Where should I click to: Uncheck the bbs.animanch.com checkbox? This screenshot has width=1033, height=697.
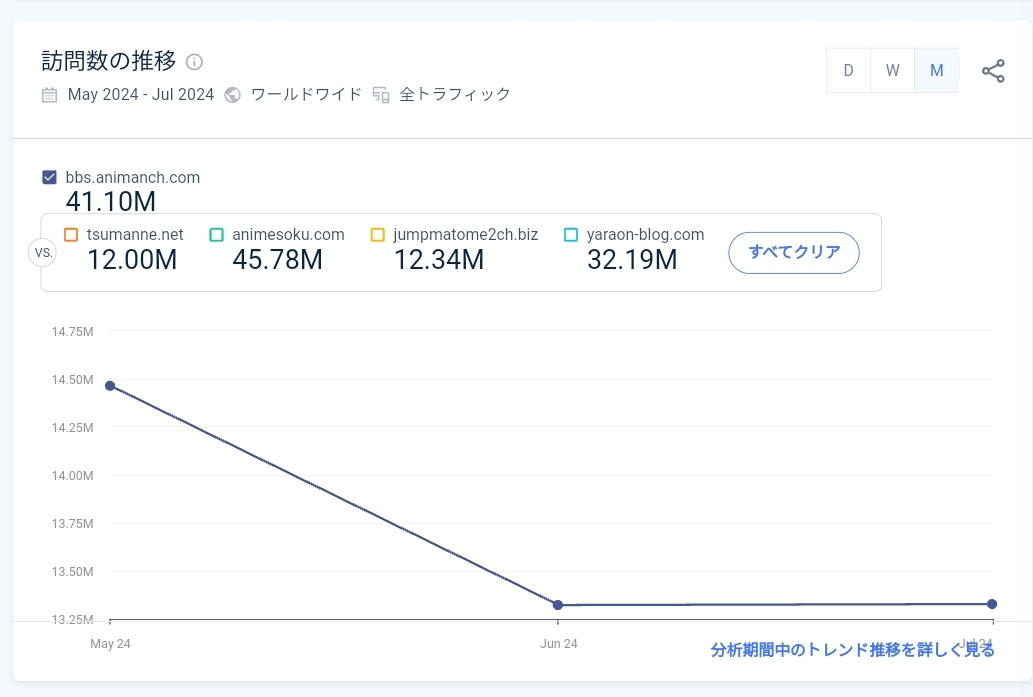tap(49, 178)
